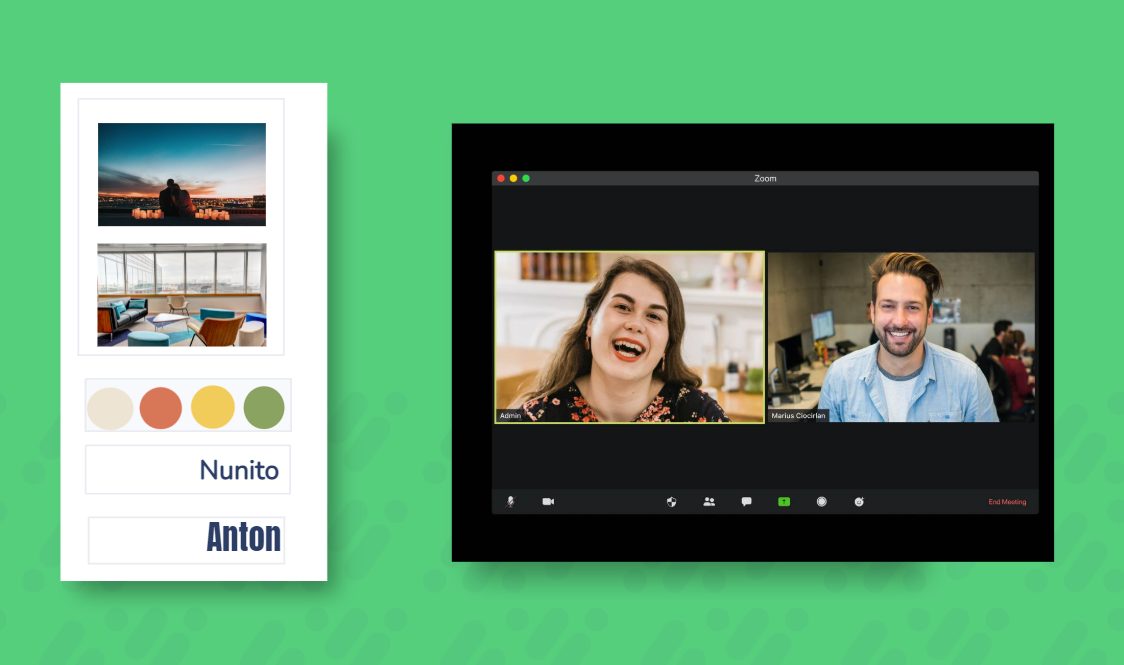Click the green Share Screen icon
Image resolution: width=1124 pixels, height=665 pixels.
click(x=784, y=502)
